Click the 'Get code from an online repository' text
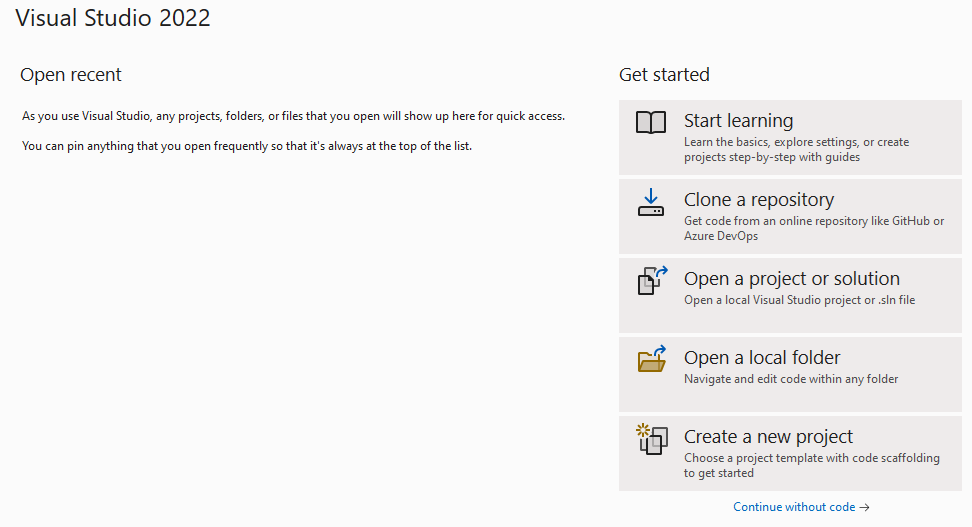The height and width of the screenshot is (527, 972). [x=814, y=228]
